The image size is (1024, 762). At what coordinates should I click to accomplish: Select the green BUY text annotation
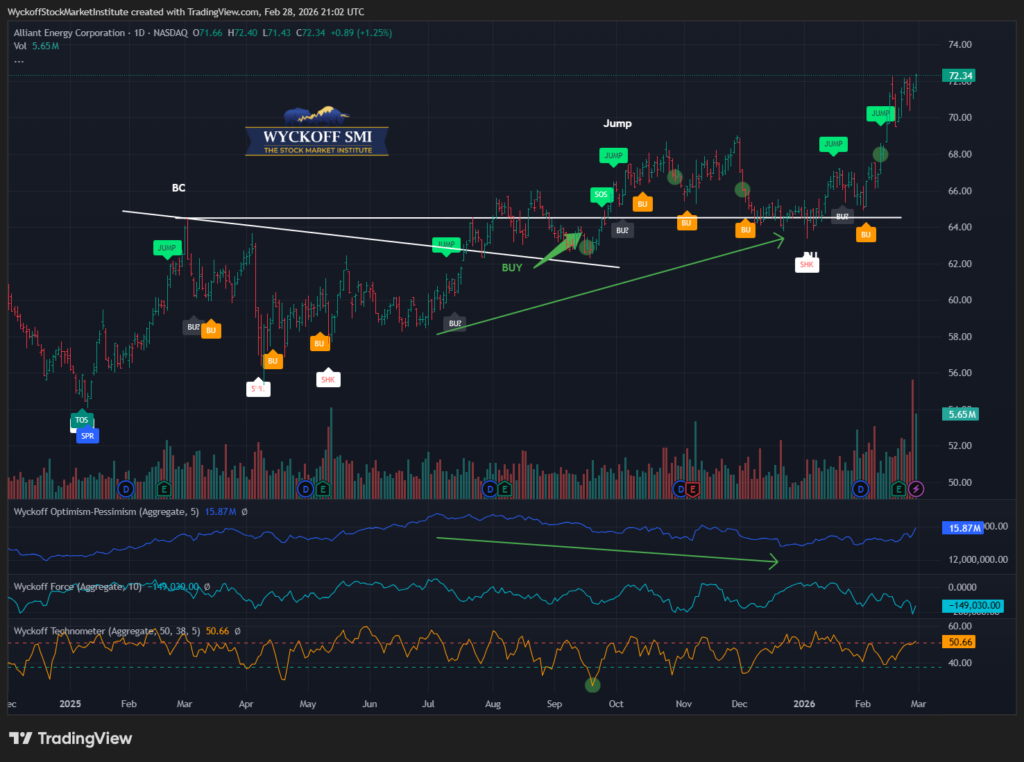coord(512,268)
